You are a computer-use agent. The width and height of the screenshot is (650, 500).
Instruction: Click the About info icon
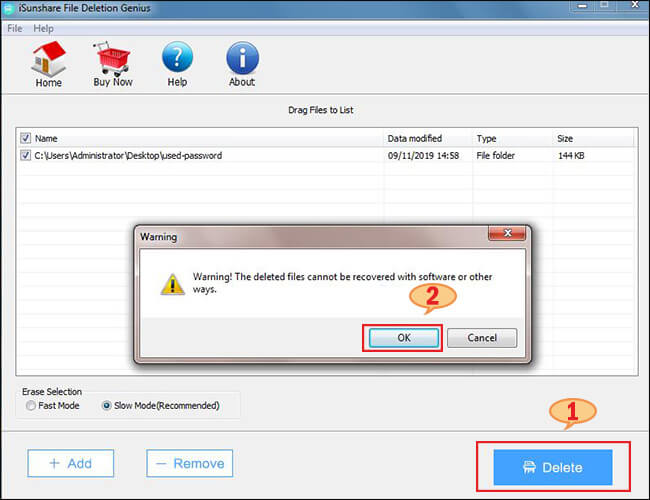pyautogui.click(x=242, y=64)
